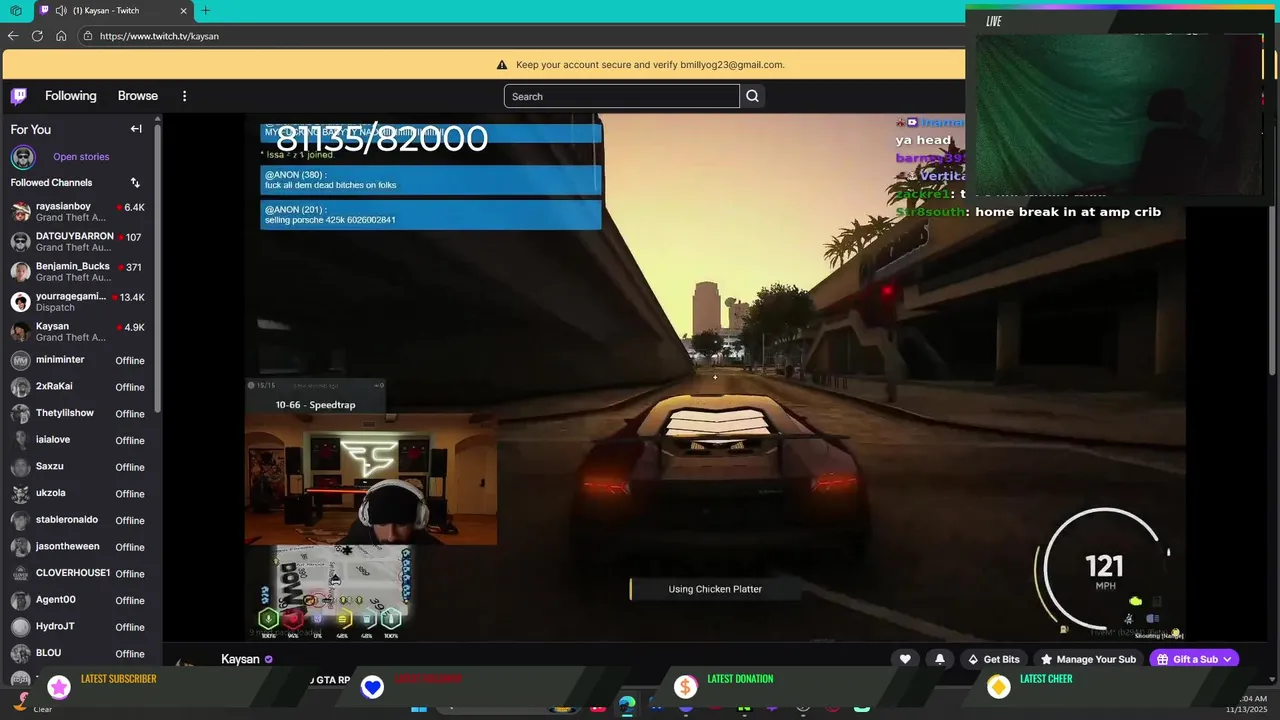Open the Following tab
This screenshot has width=1280, height=720.
[71, 96]
